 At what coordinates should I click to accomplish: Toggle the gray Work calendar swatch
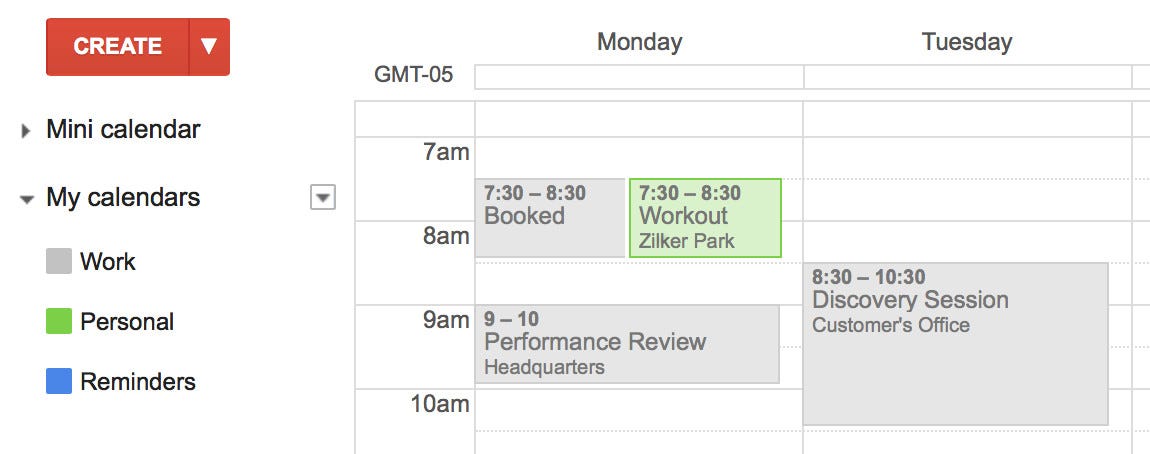59,261
